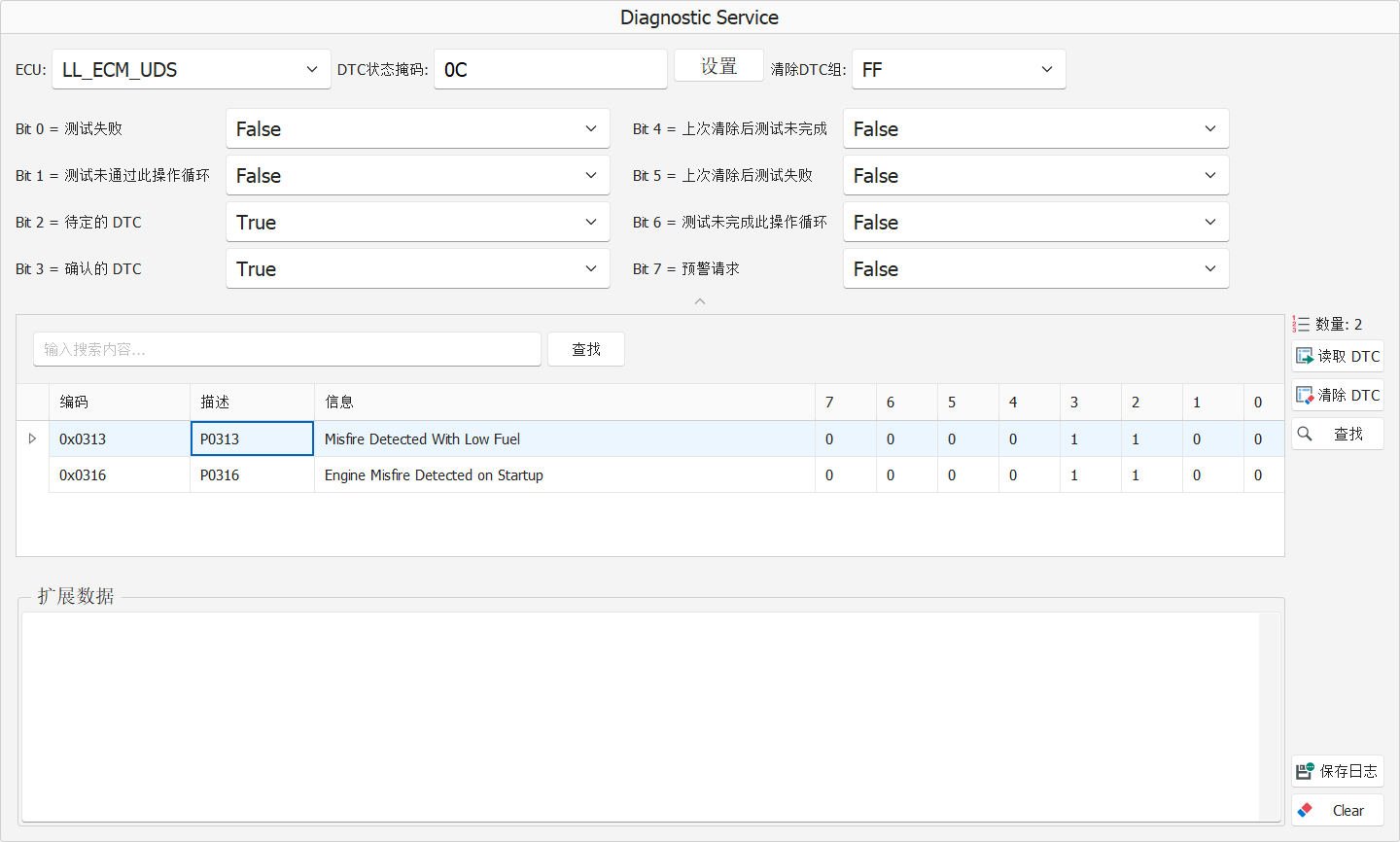Open the Bit 4 上次清除后测试未完成 dropdown

1036,128
